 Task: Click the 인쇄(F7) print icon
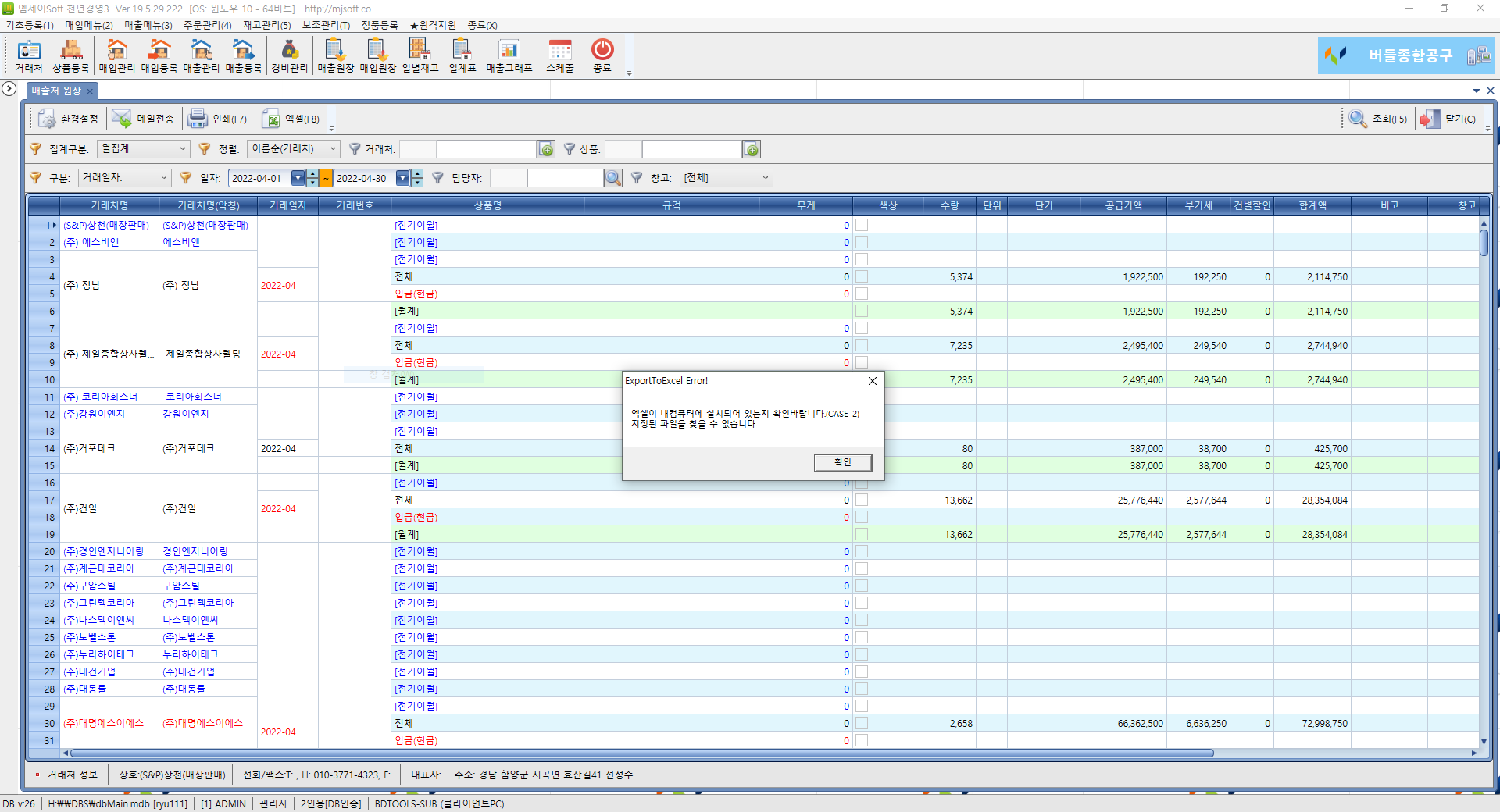coord(218,119)
